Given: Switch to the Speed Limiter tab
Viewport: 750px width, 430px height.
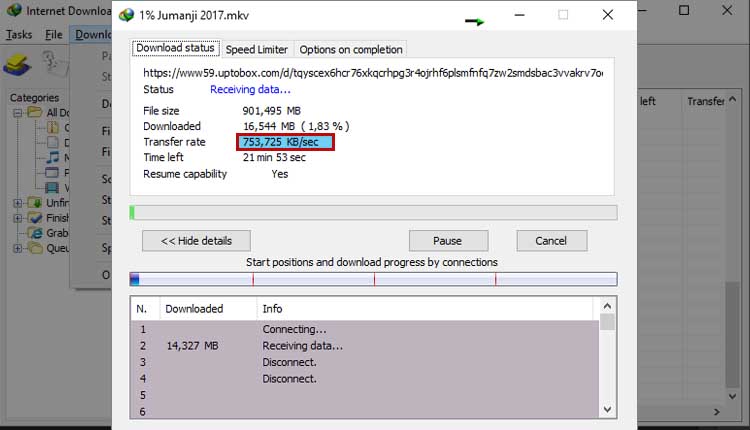Looking at the screenshot, I should coord(256,49).
